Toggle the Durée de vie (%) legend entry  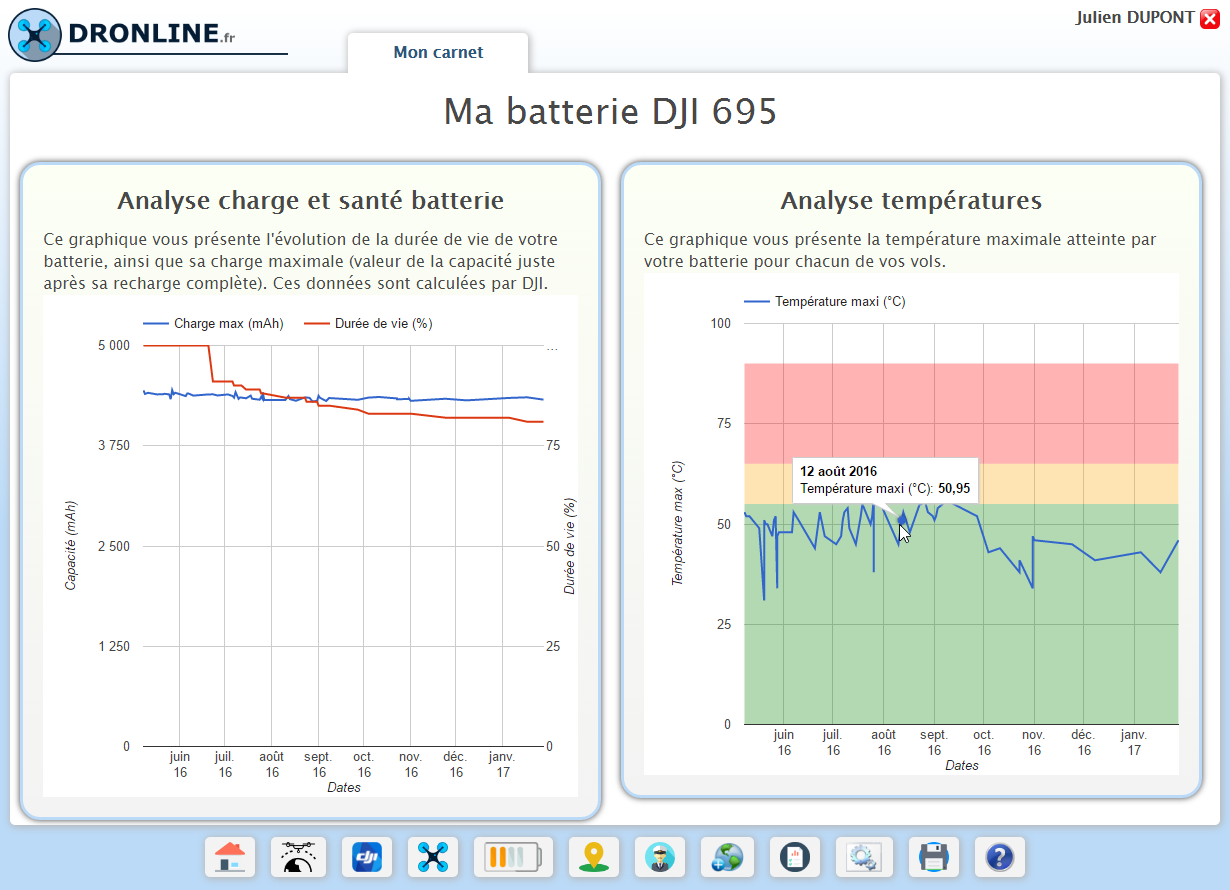pyautogui.click(x=368, y=324)
